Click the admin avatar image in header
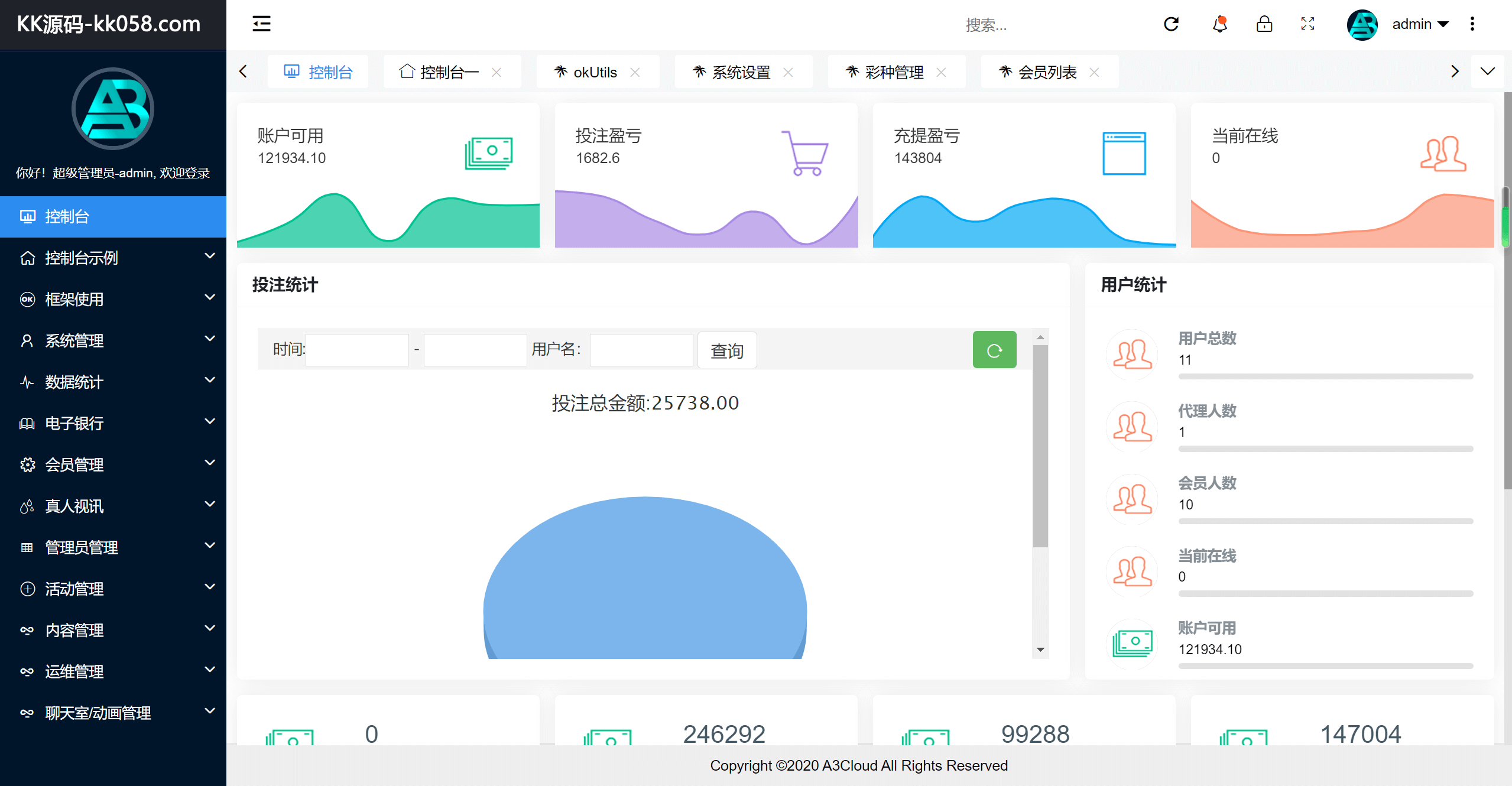1512x786 pixels. click(1362, 25)
